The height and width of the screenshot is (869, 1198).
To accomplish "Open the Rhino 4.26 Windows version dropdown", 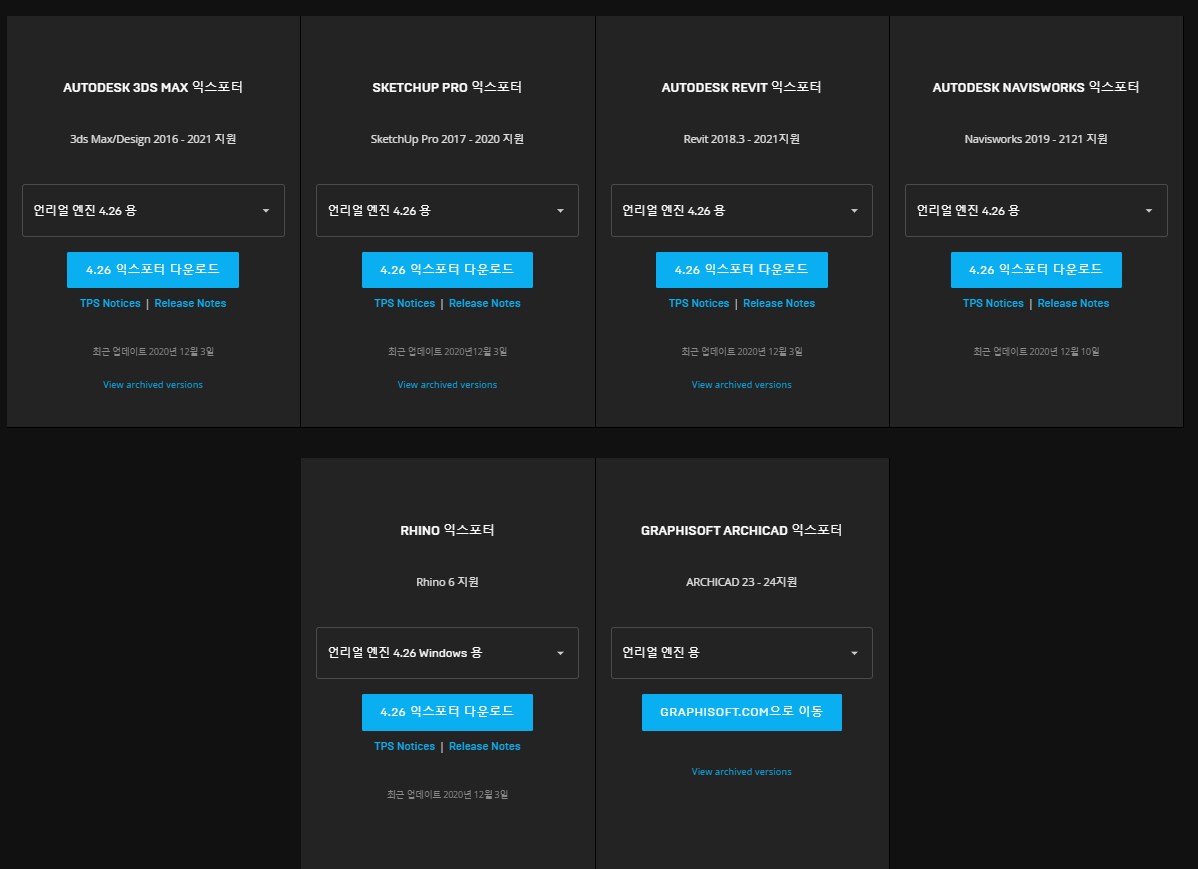I will pos(447,653).
